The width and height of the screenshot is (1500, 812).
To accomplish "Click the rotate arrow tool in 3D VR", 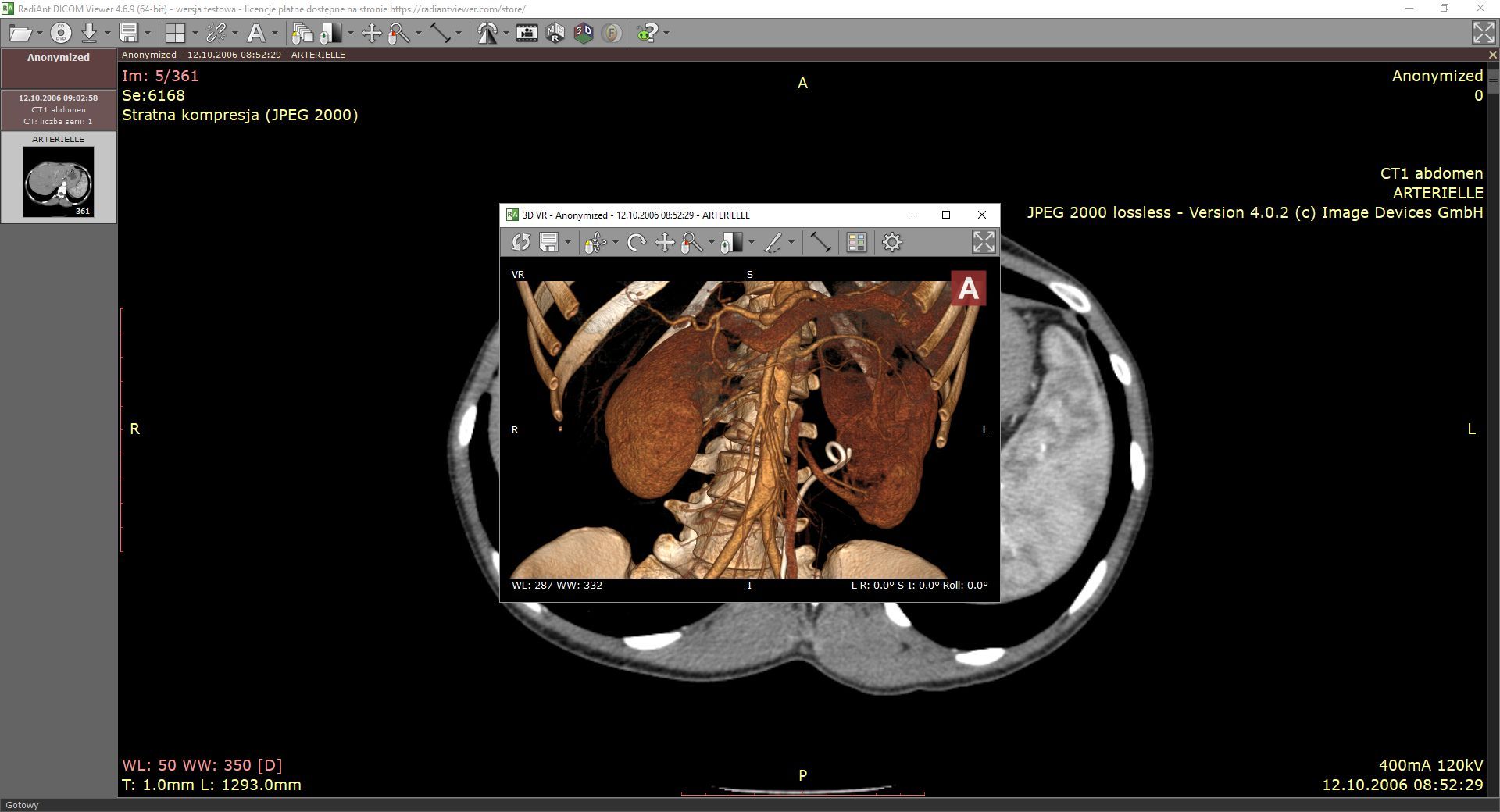I will 636,243.
